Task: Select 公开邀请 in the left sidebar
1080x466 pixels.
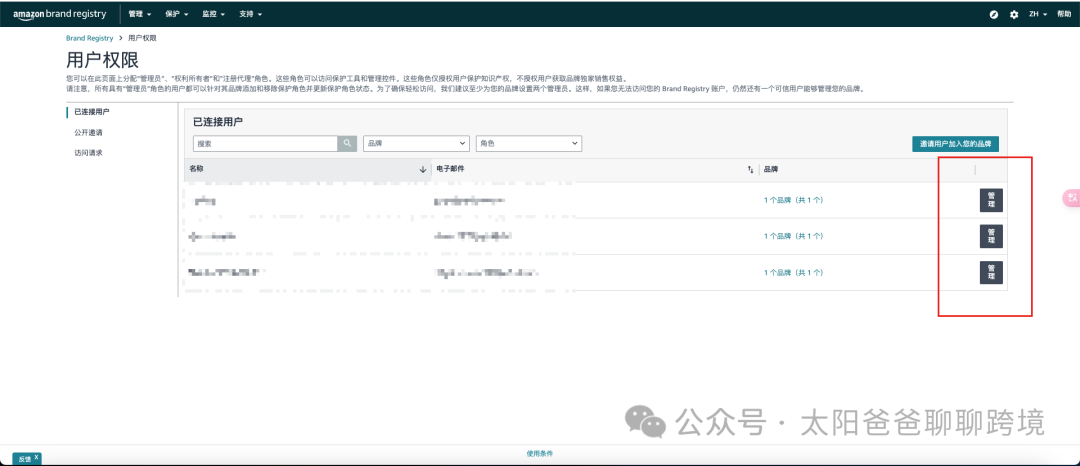Action: point(88,132)
